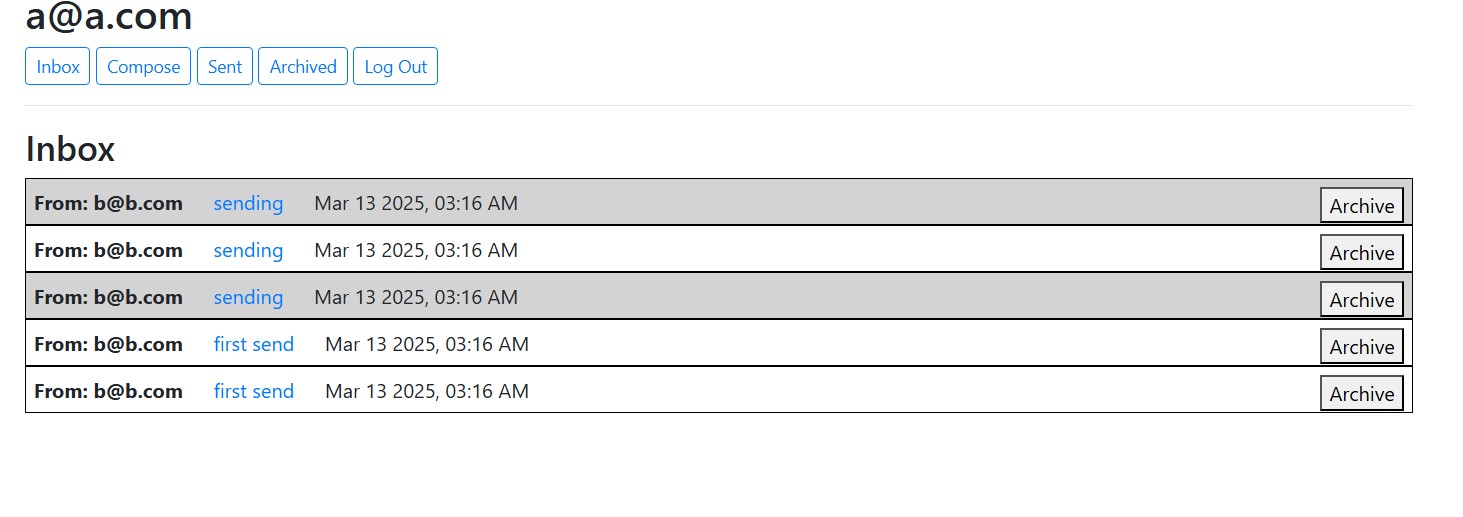The height and width of the screenshot is (517, 1463).
Task: Click the "Inbox" page heading
Action: pyautogui.click(x=70, y=149)
